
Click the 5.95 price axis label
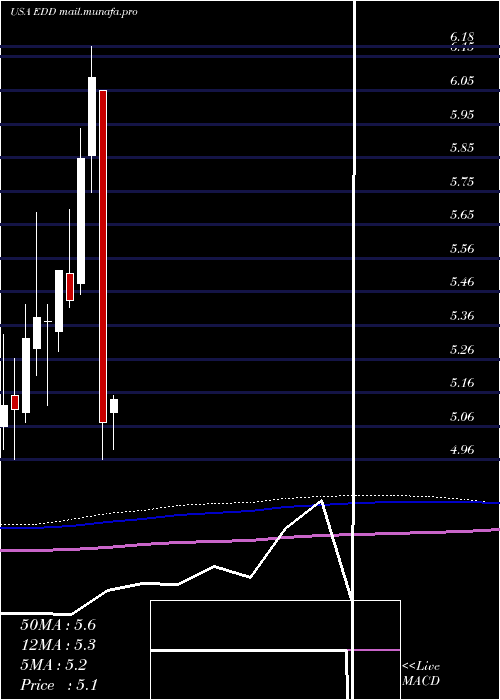tap(462, 114)
